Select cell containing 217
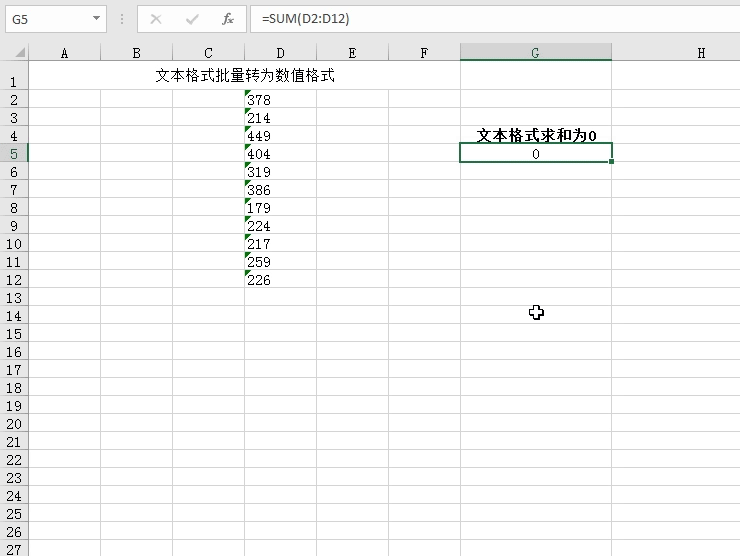Screen dimensions: 740x556 [x=280, y=243]
